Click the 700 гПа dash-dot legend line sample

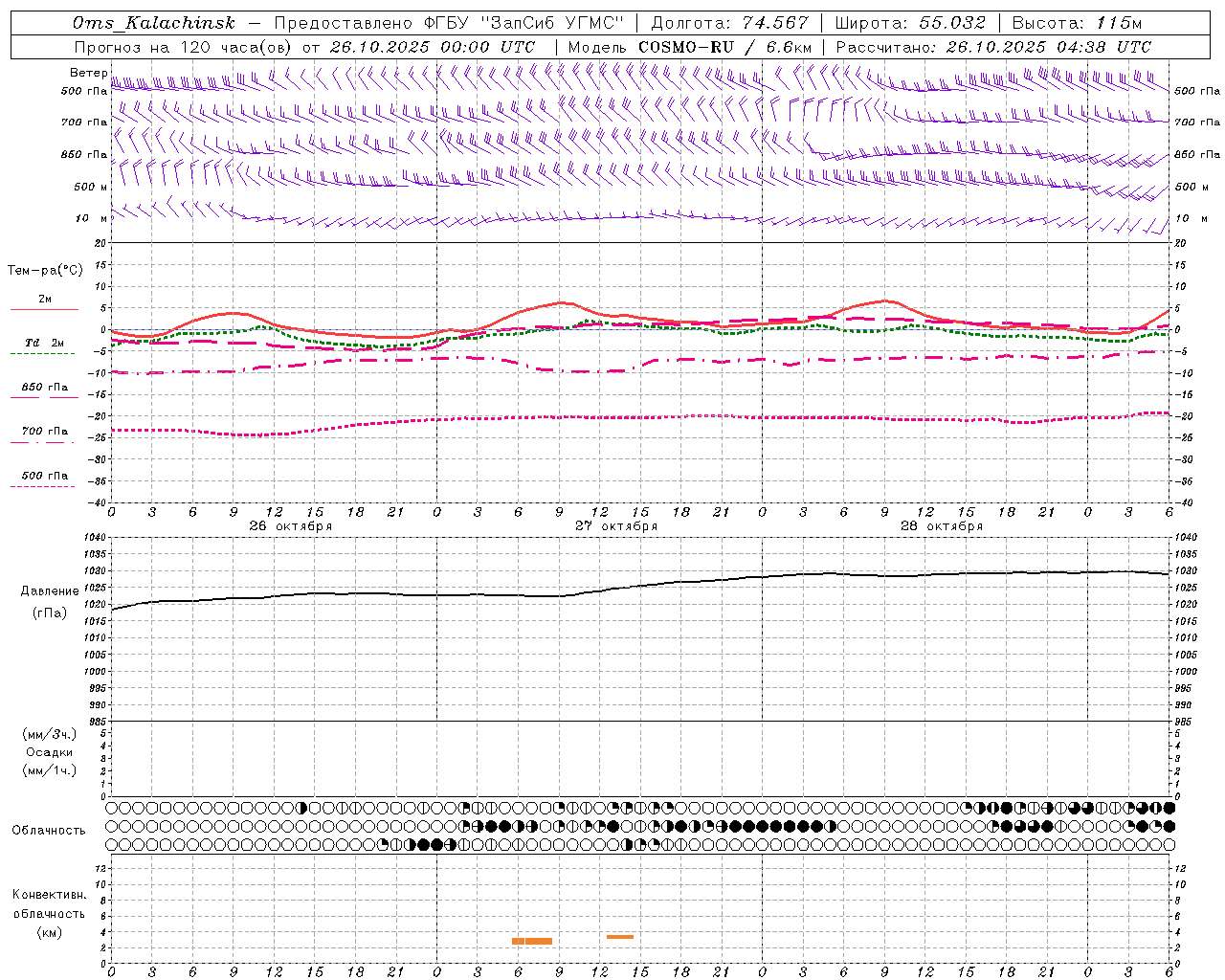[x=42, y=442]
